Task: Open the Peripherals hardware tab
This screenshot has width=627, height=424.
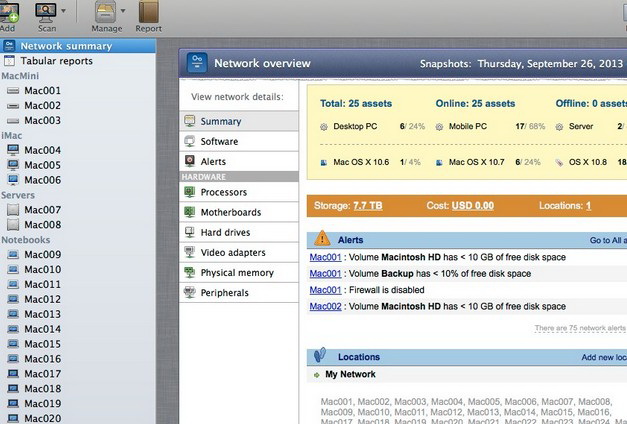Action: click(x=239, y=293)
